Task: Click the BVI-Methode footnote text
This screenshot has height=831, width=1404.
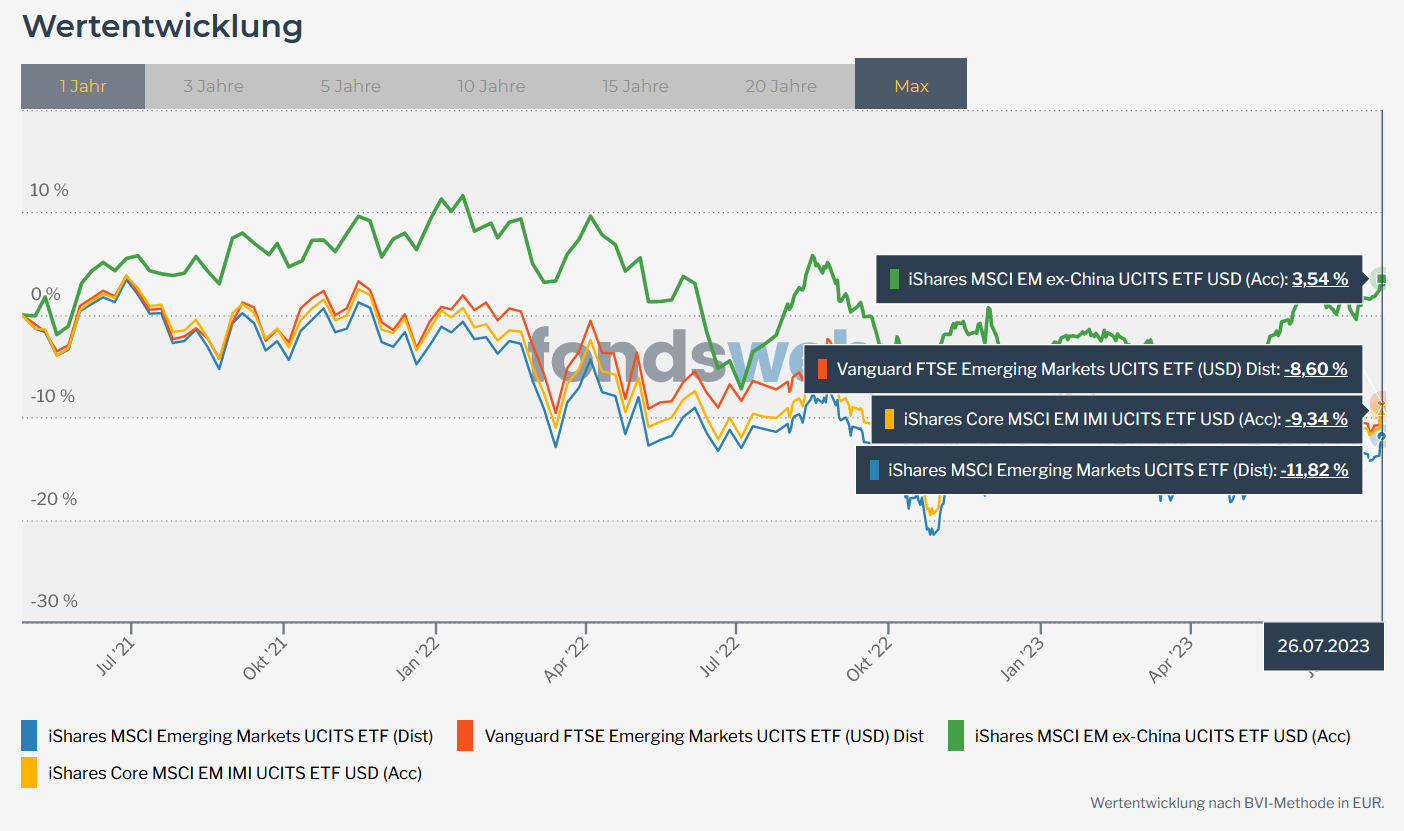Action: tap(1237, 803)
